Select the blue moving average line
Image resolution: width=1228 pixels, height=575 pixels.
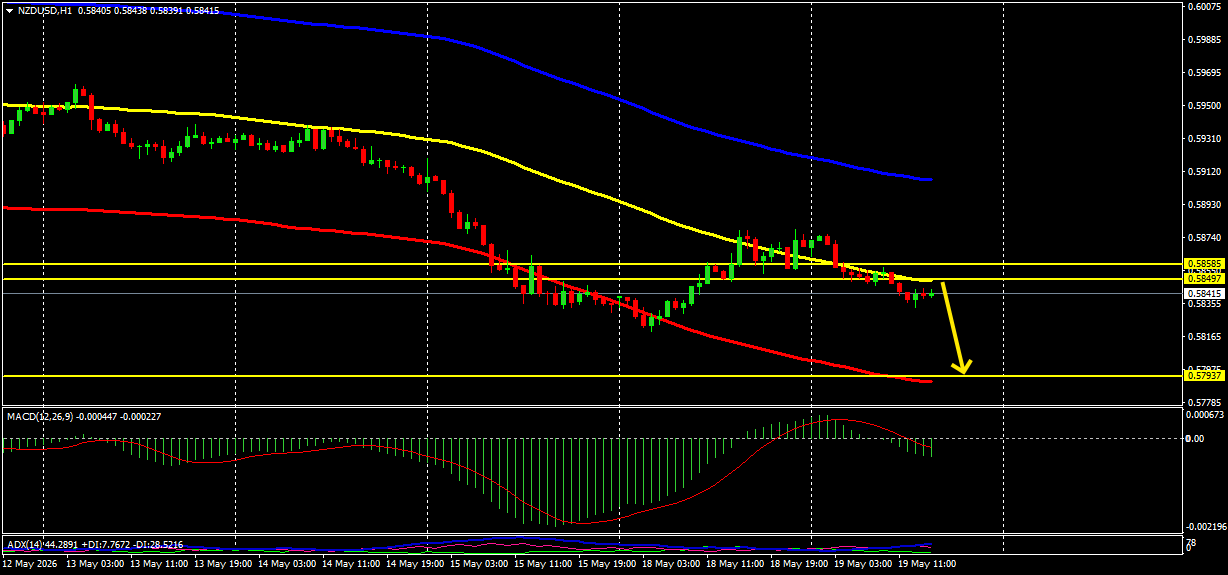pos(620,99)
